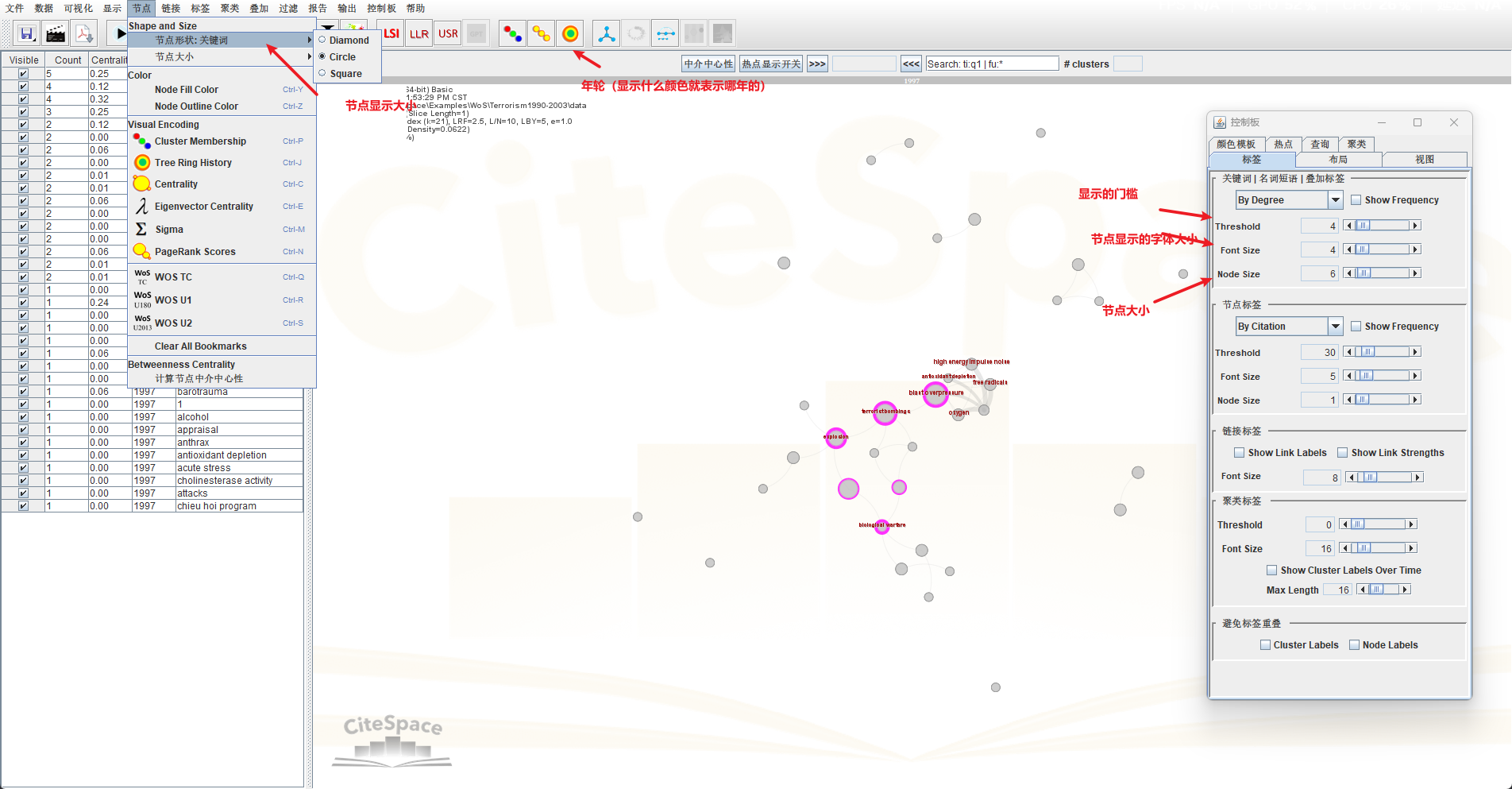Choose Cluster Membership from the menu
The image size is (1512, 789).
pyautogui.click(x=200, y=141)
